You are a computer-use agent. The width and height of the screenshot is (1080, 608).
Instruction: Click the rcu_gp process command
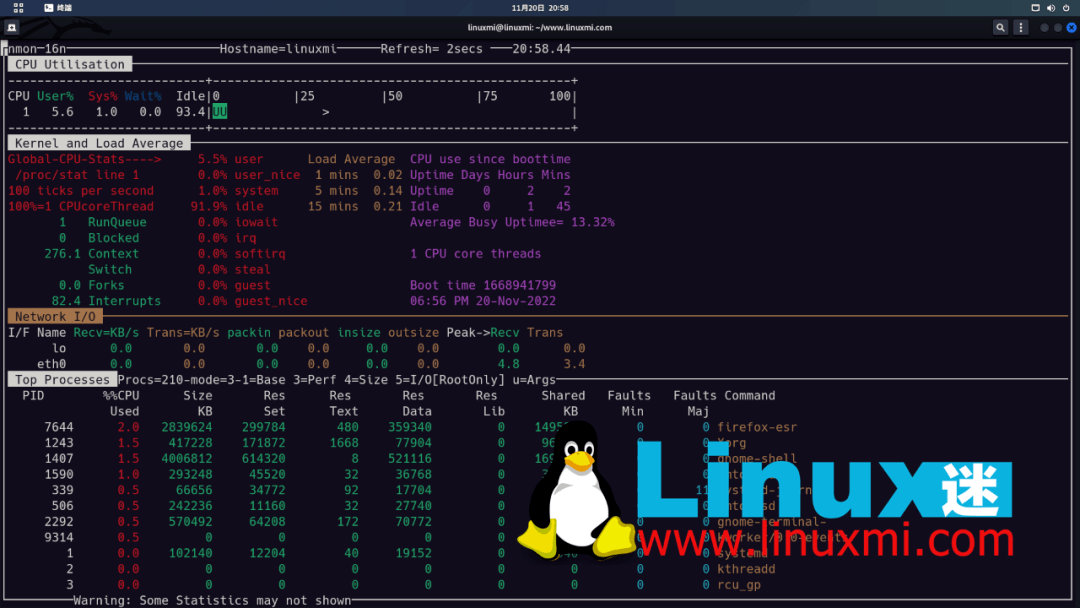(x=738, y=585)
